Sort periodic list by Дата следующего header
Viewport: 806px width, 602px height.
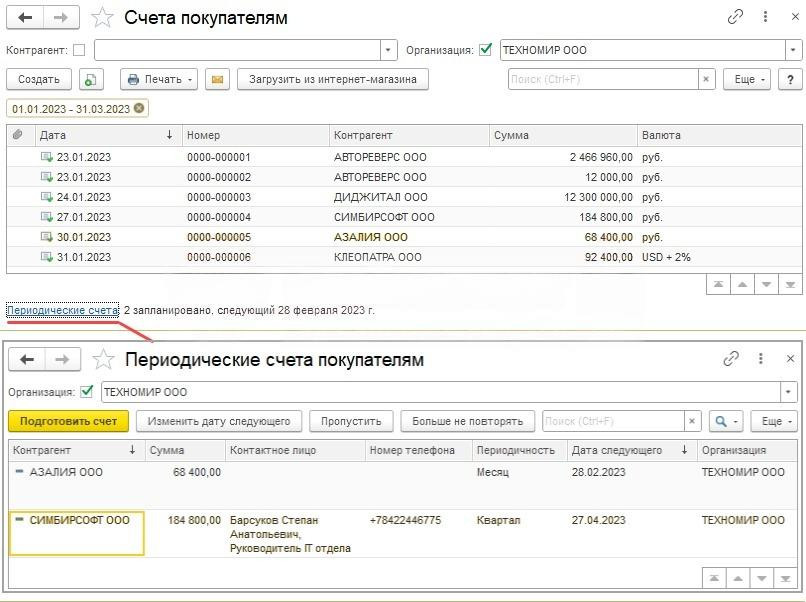pos(632,450)
